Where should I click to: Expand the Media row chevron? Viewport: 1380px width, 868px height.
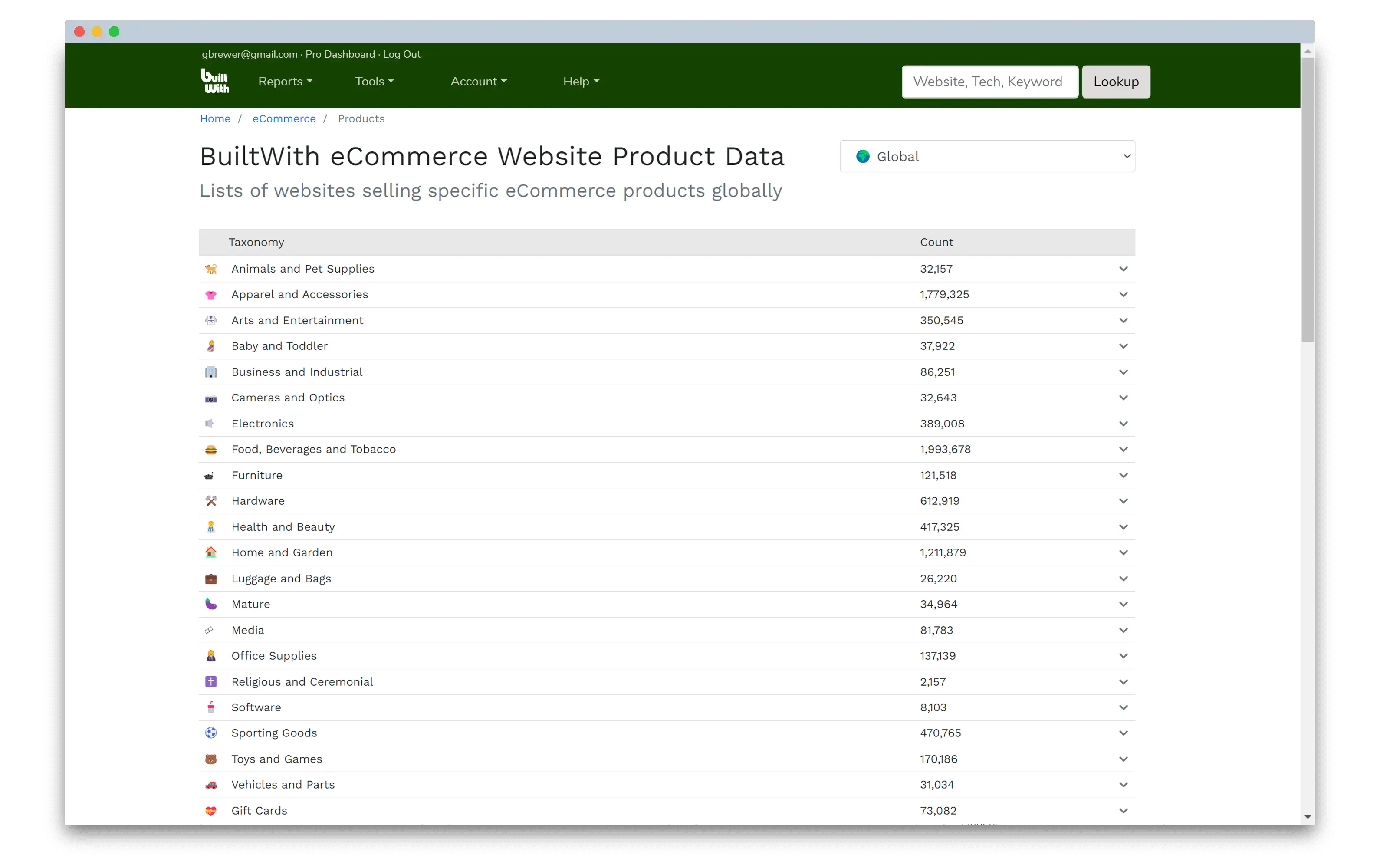tap(1123, 630)
